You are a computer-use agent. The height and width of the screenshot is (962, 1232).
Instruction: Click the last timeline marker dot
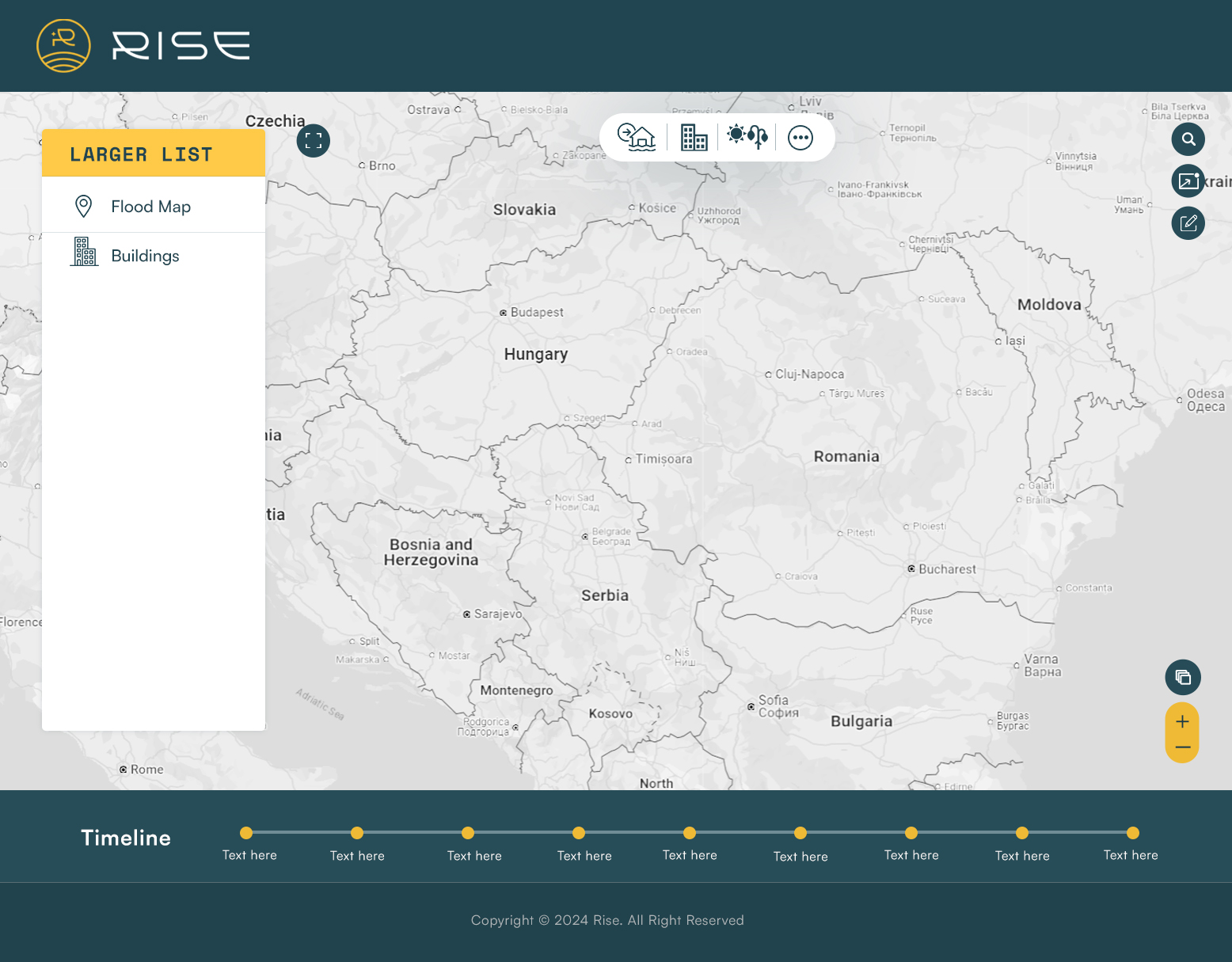[1133, 833]
